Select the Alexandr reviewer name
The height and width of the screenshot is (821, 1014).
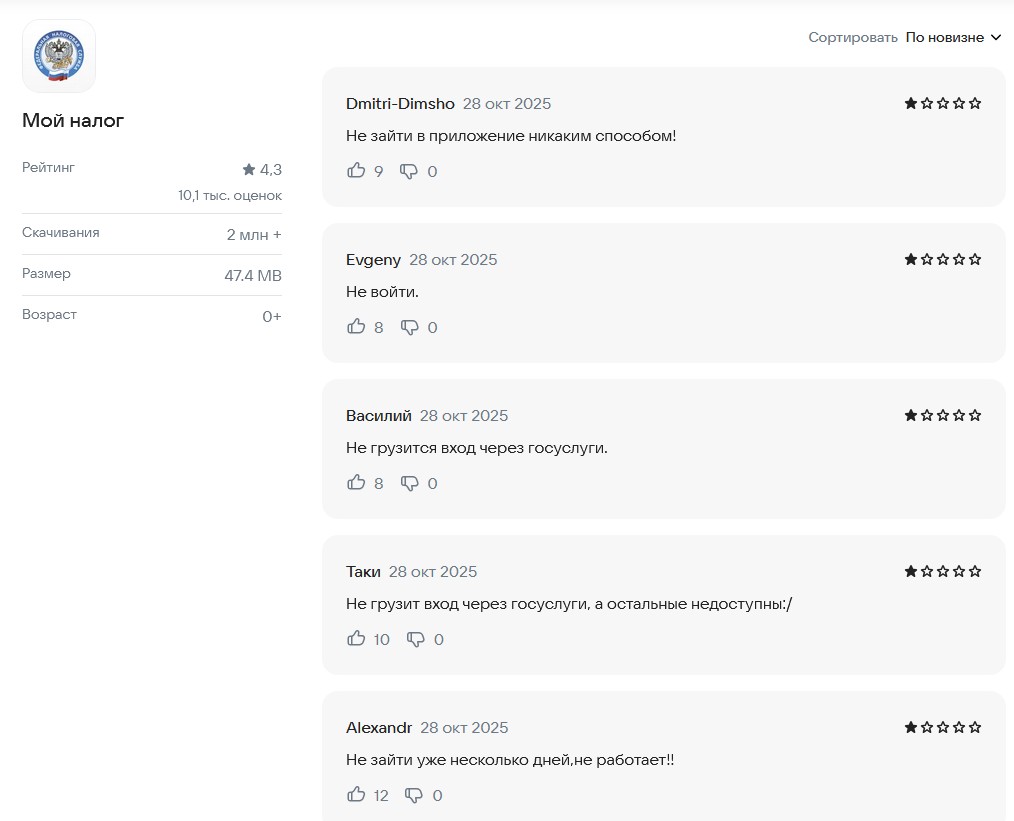pos(378,728)
